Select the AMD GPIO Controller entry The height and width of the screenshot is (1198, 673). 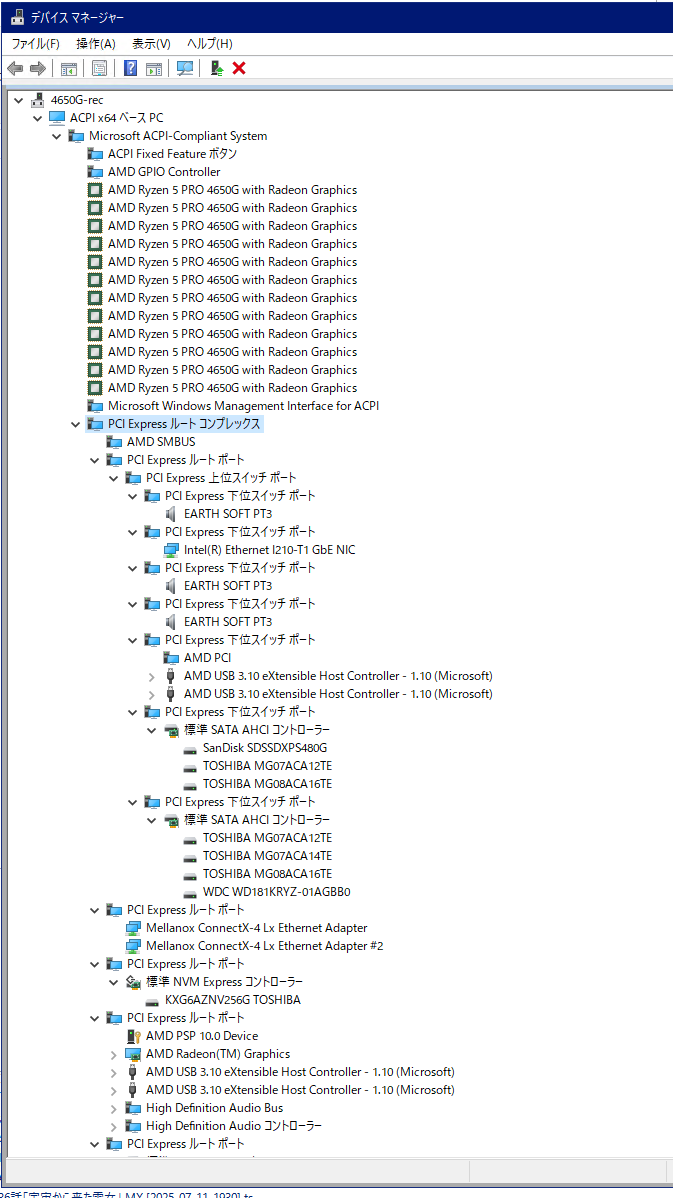tap(163, 172)
